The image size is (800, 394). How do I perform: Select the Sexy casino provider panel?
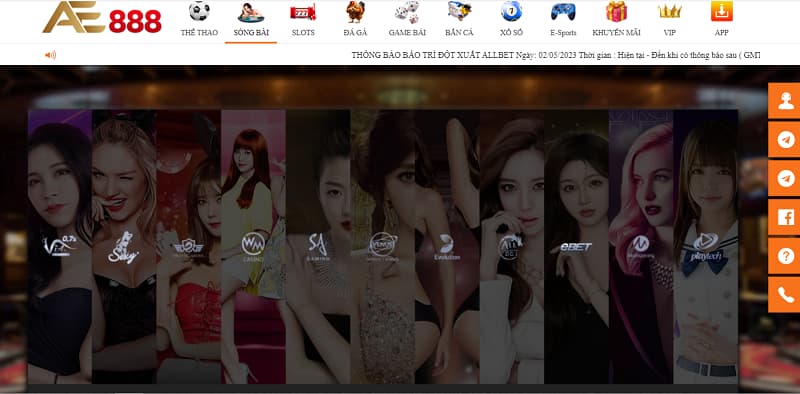pos(124,247)
